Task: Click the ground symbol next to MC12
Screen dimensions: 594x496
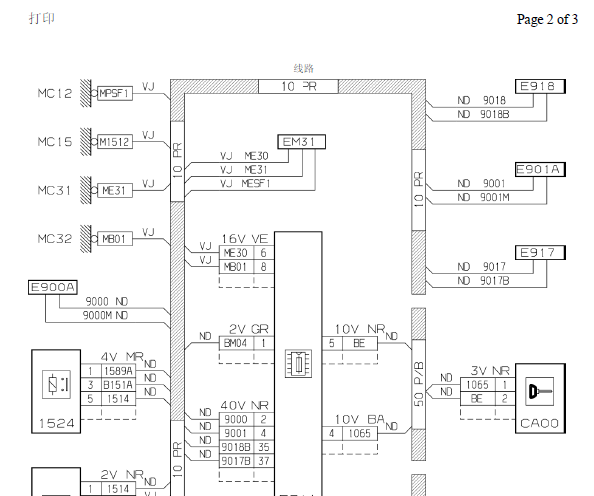Action: [x=86, y=93]
